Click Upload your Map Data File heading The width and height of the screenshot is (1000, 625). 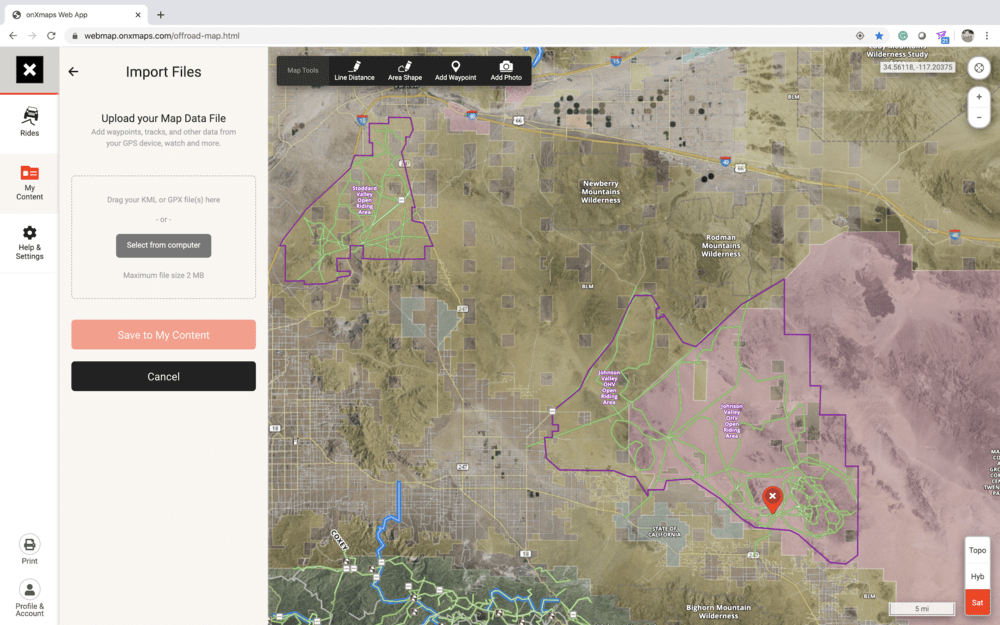coord(163,119)
